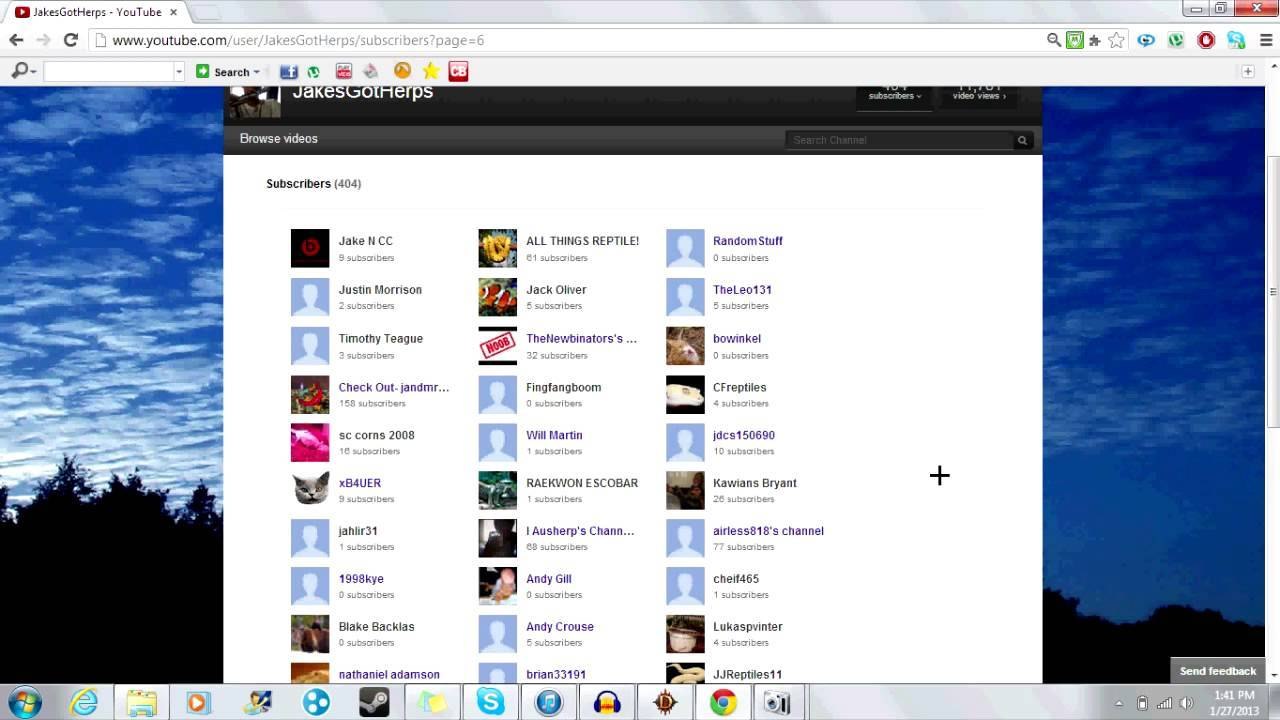
Task: Click the green shield extension icon
Action: (x=1075, y=40)
